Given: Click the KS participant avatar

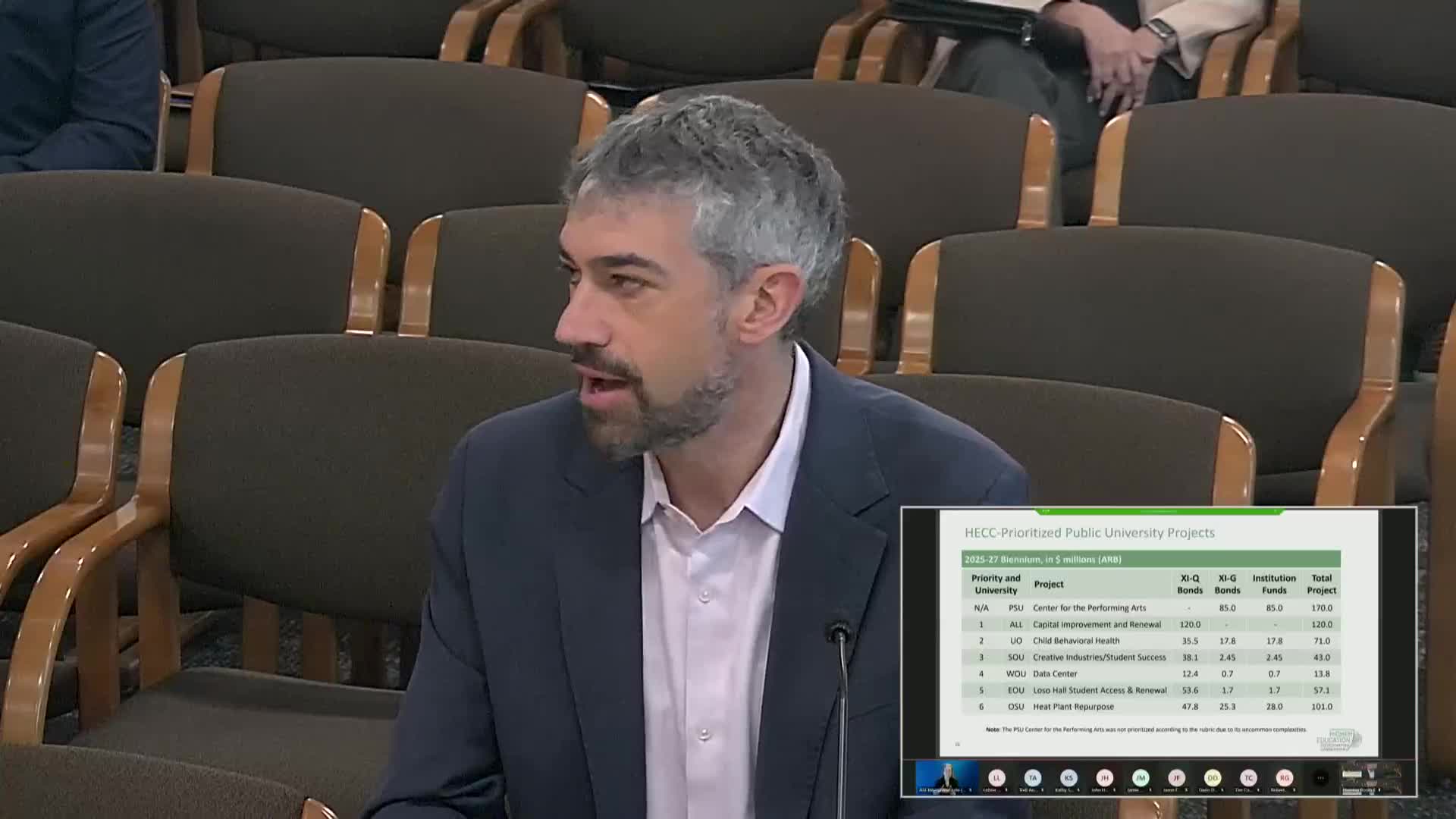Looking at the screenshot, I should point(1068,777).
